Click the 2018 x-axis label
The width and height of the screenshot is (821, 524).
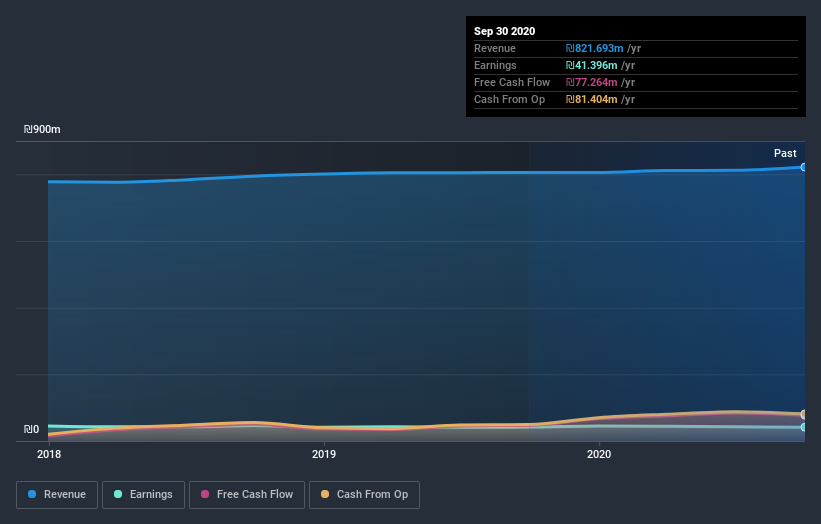(49, 454)
